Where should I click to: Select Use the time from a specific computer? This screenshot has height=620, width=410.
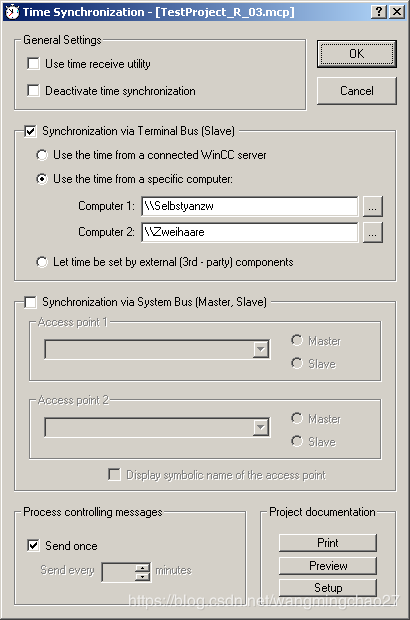(x=42, y=179)
